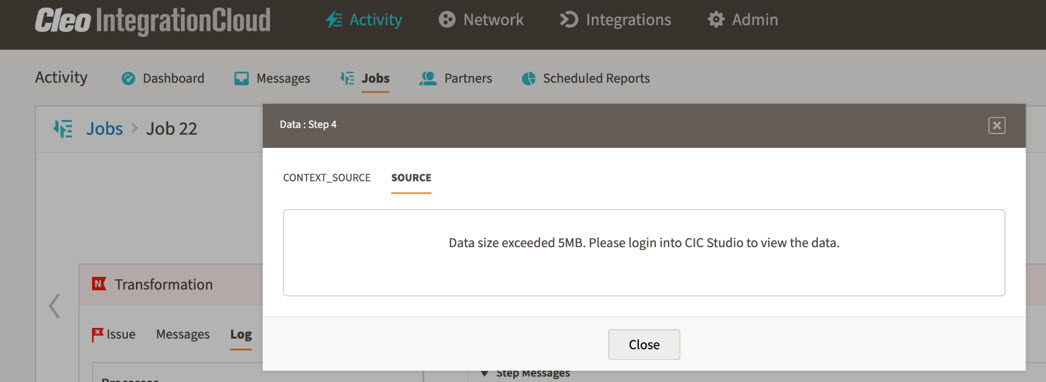
Task: Click the Jobs breadcrumb icon
Action: tap(63, 129)
